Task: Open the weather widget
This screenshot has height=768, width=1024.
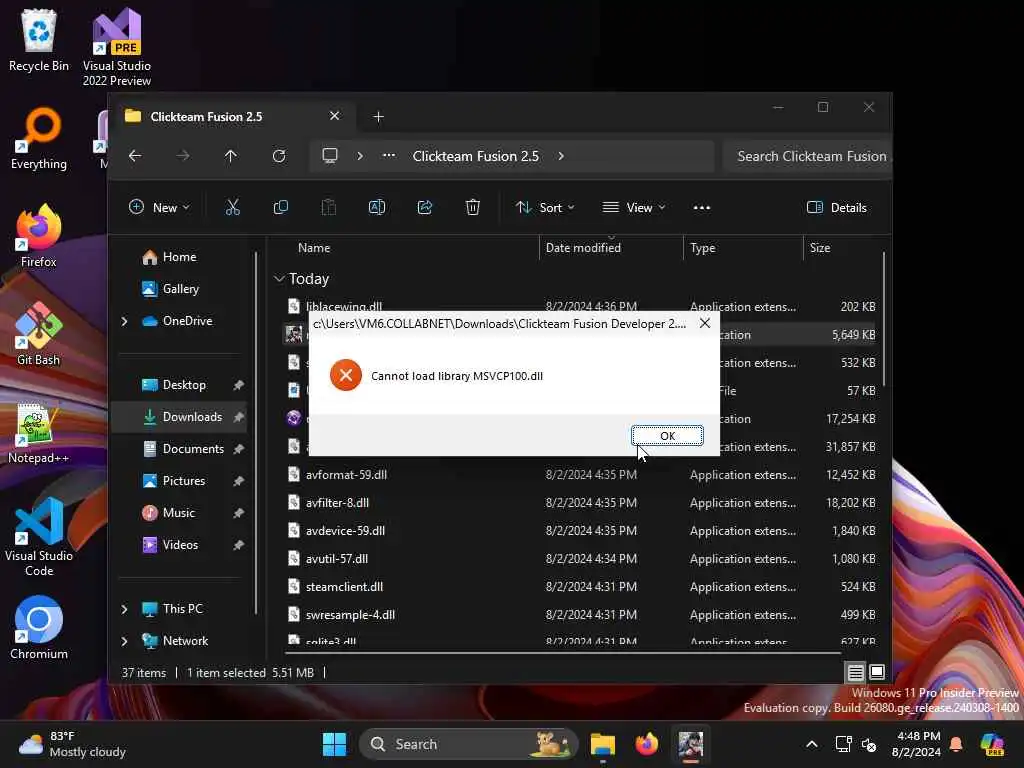Action: (x=72, y=744)
